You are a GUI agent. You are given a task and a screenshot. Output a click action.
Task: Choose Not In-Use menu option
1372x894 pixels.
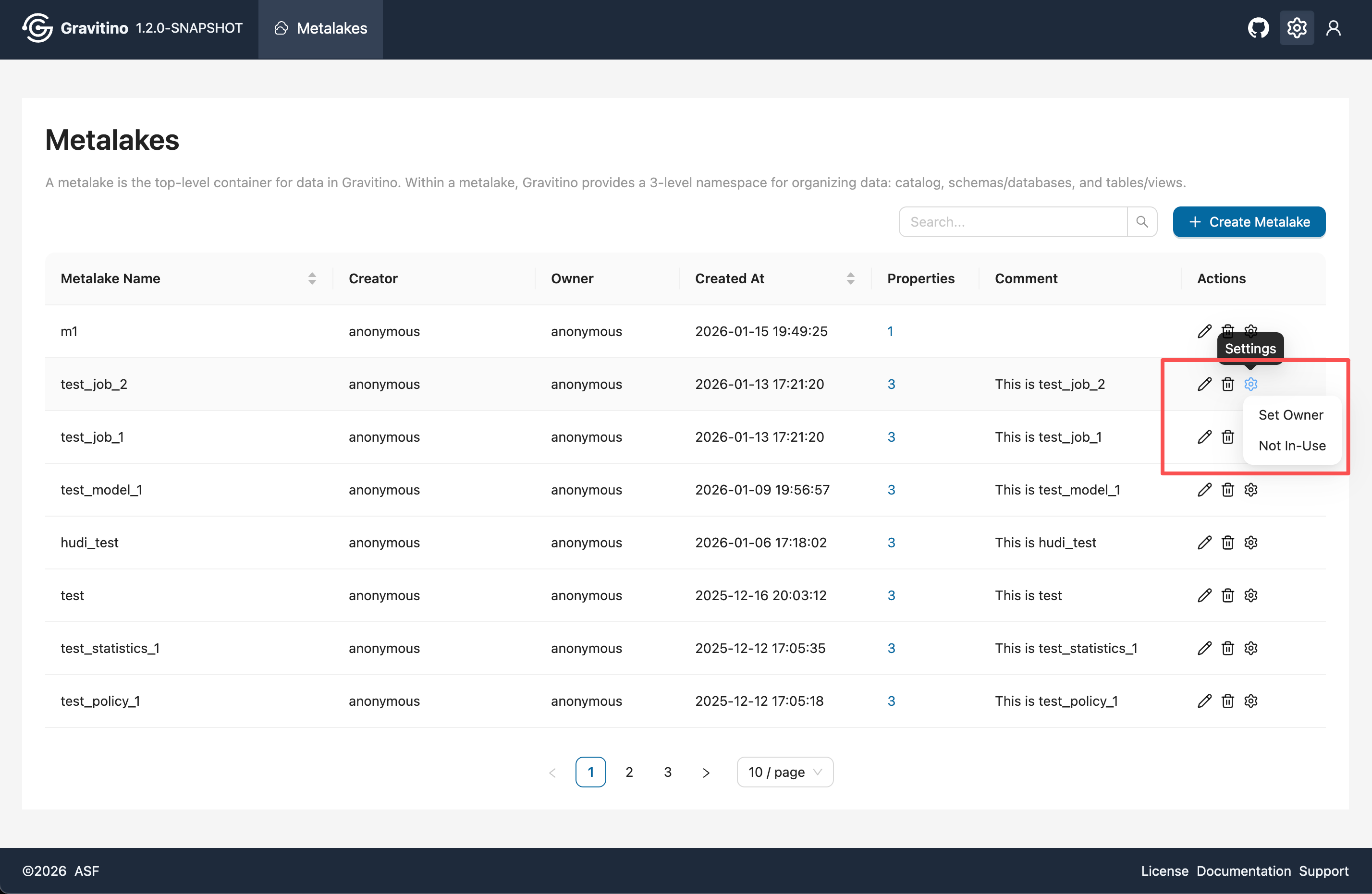(x=1291, y=445)
